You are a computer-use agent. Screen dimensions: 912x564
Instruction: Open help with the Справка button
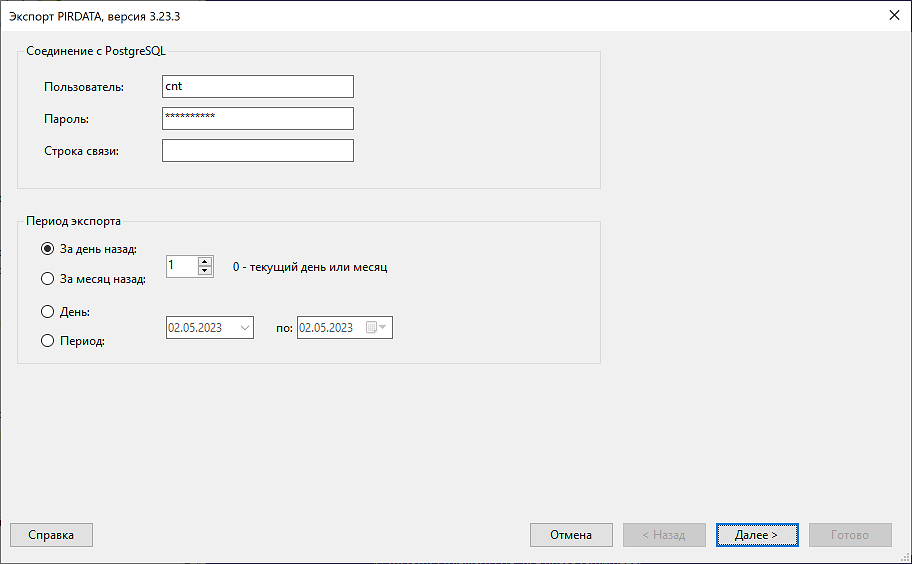[x=51, y=535]
